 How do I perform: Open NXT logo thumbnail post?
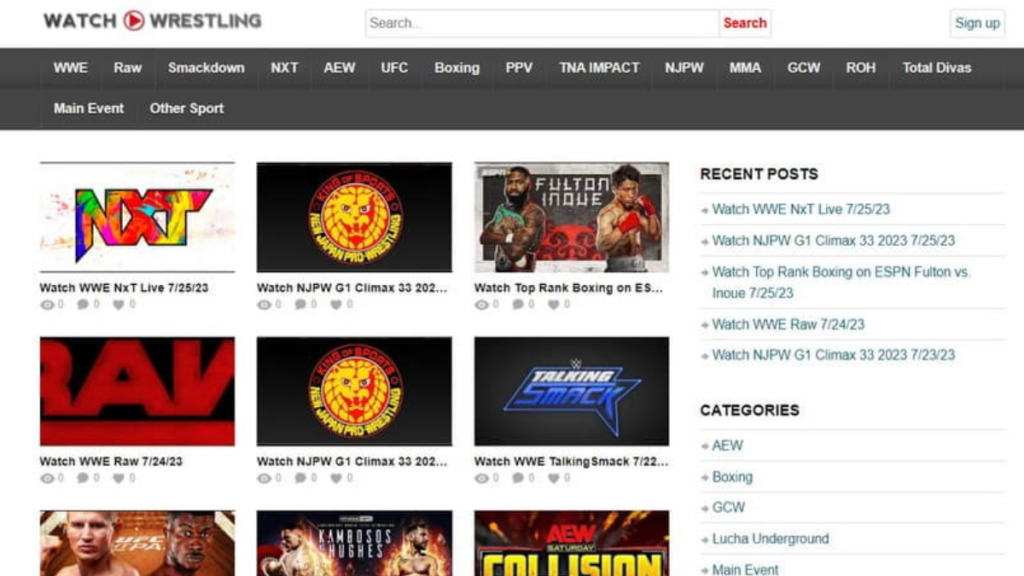point(137,217)
